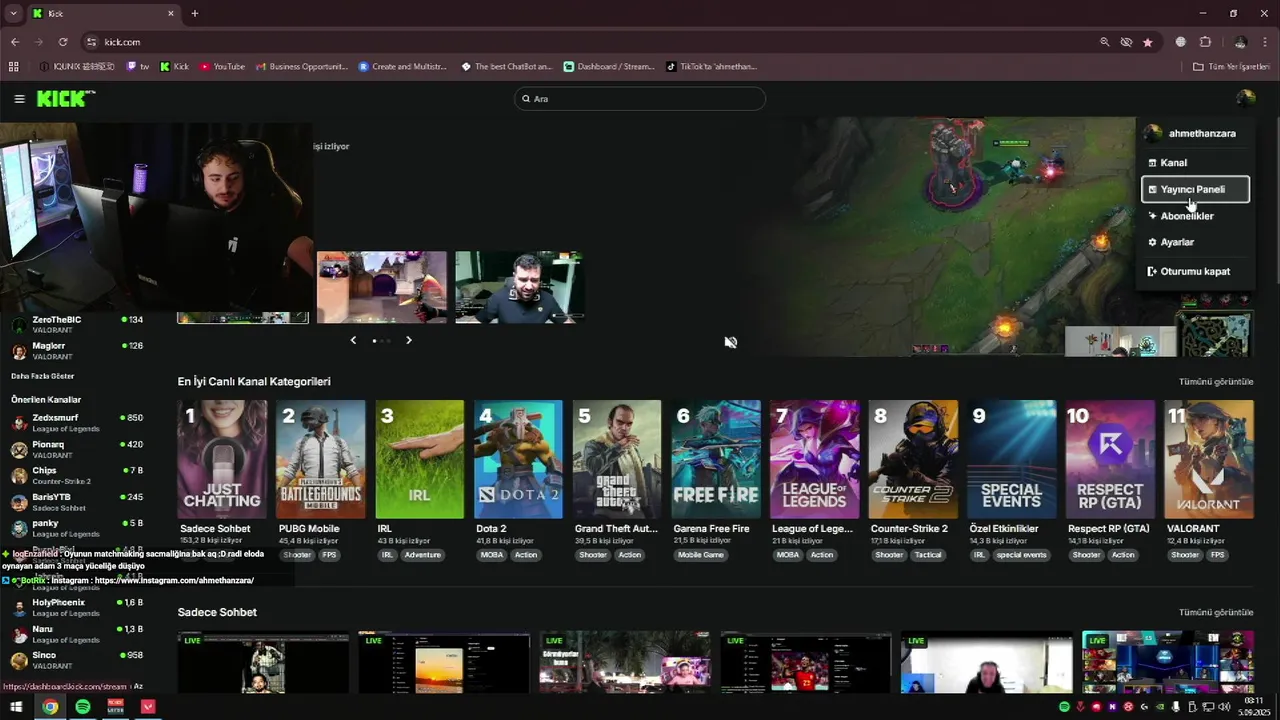The width and height of the screenshot is (1280, 720).
Task: Click the Ara search field on Kick
Action: coord(640,99)
